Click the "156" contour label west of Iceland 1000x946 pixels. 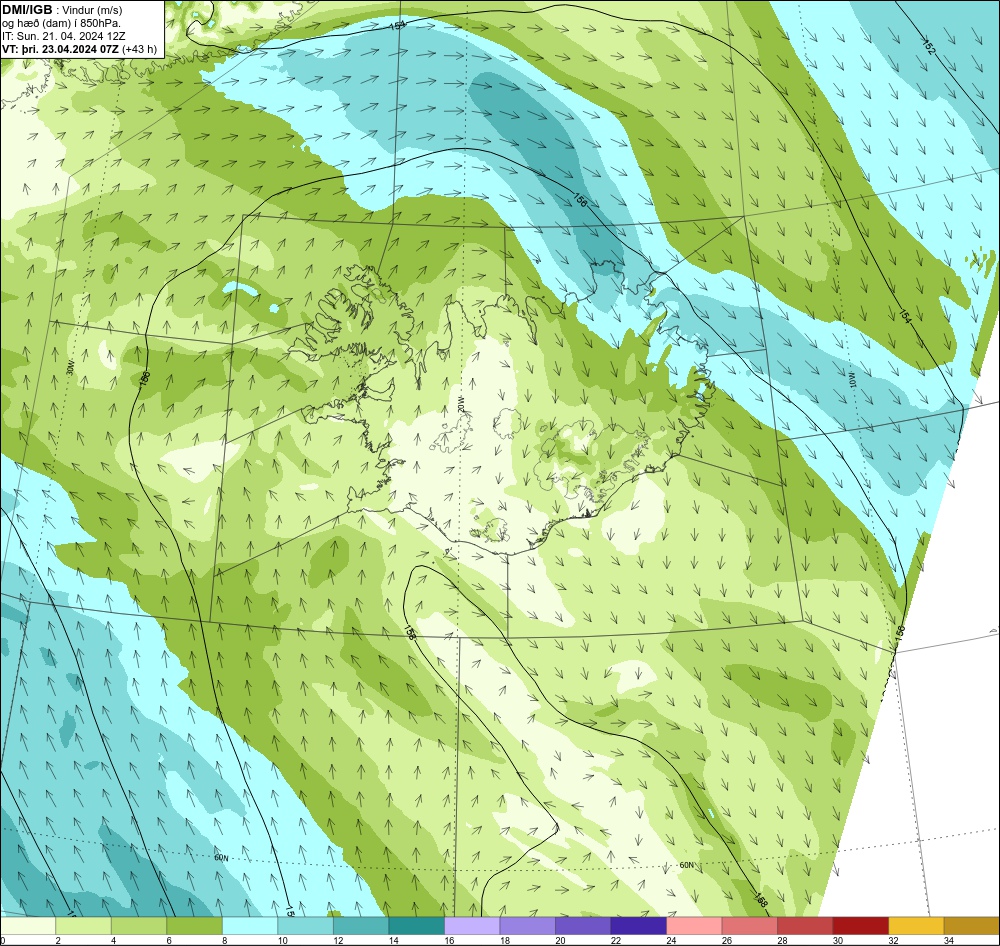pyautogui.click(x=144, y=379)
